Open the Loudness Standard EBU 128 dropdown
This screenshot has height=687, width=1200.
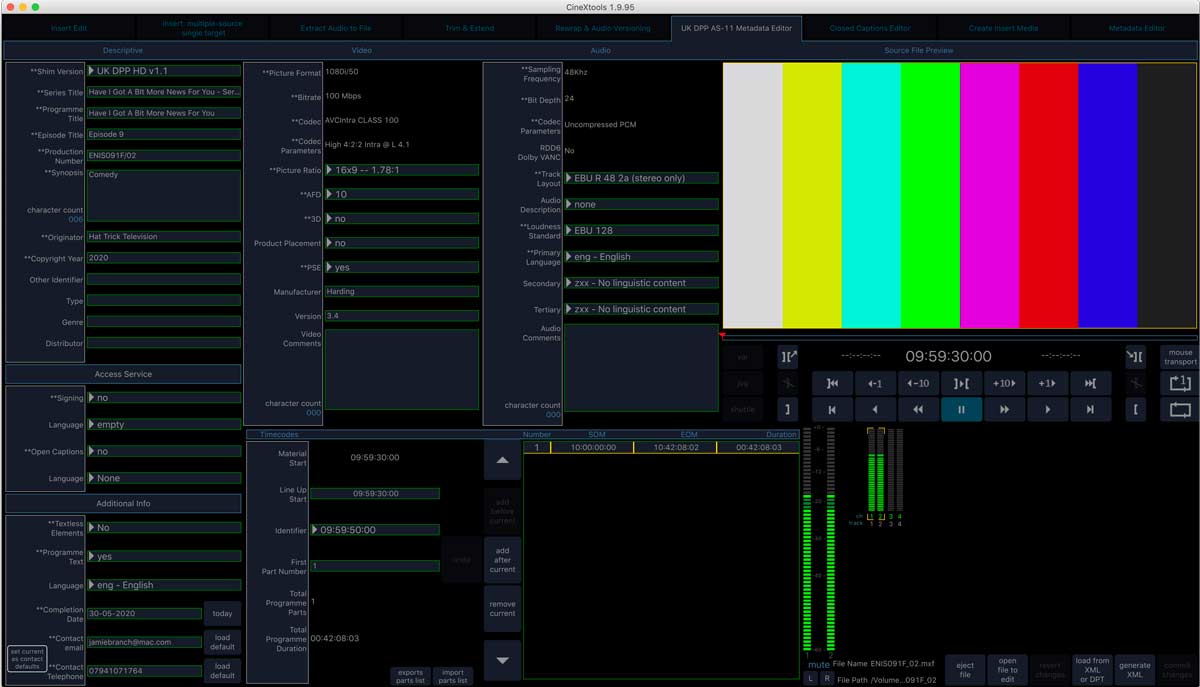coord(642,230)
